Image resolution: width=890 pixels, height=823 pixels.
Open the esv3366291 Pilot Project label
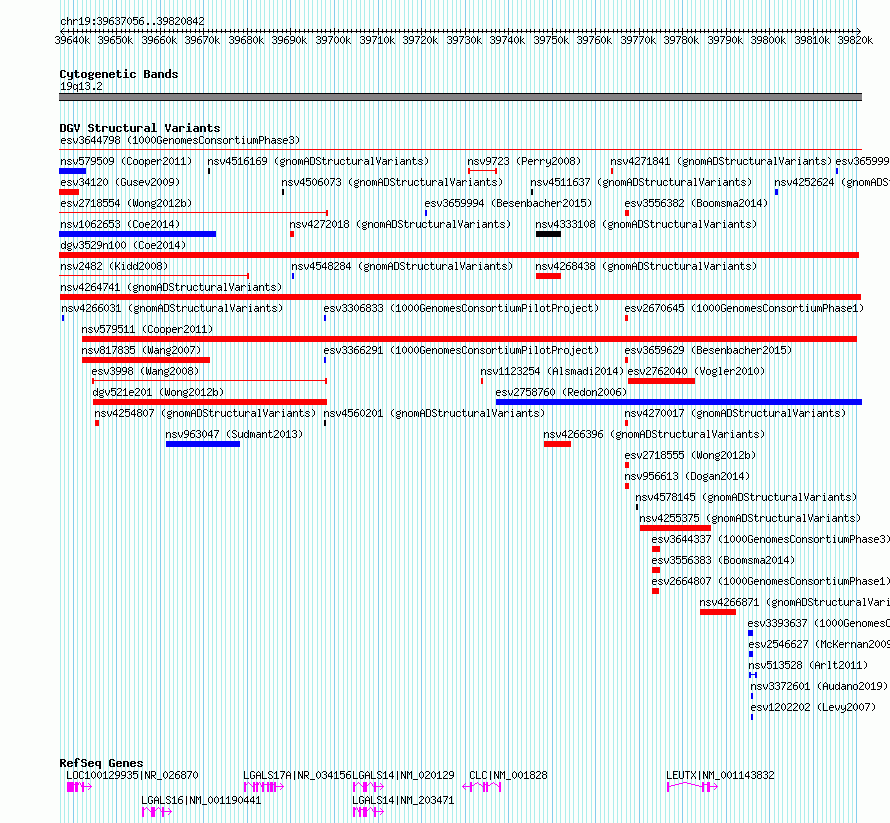click(x=461, y=350)
